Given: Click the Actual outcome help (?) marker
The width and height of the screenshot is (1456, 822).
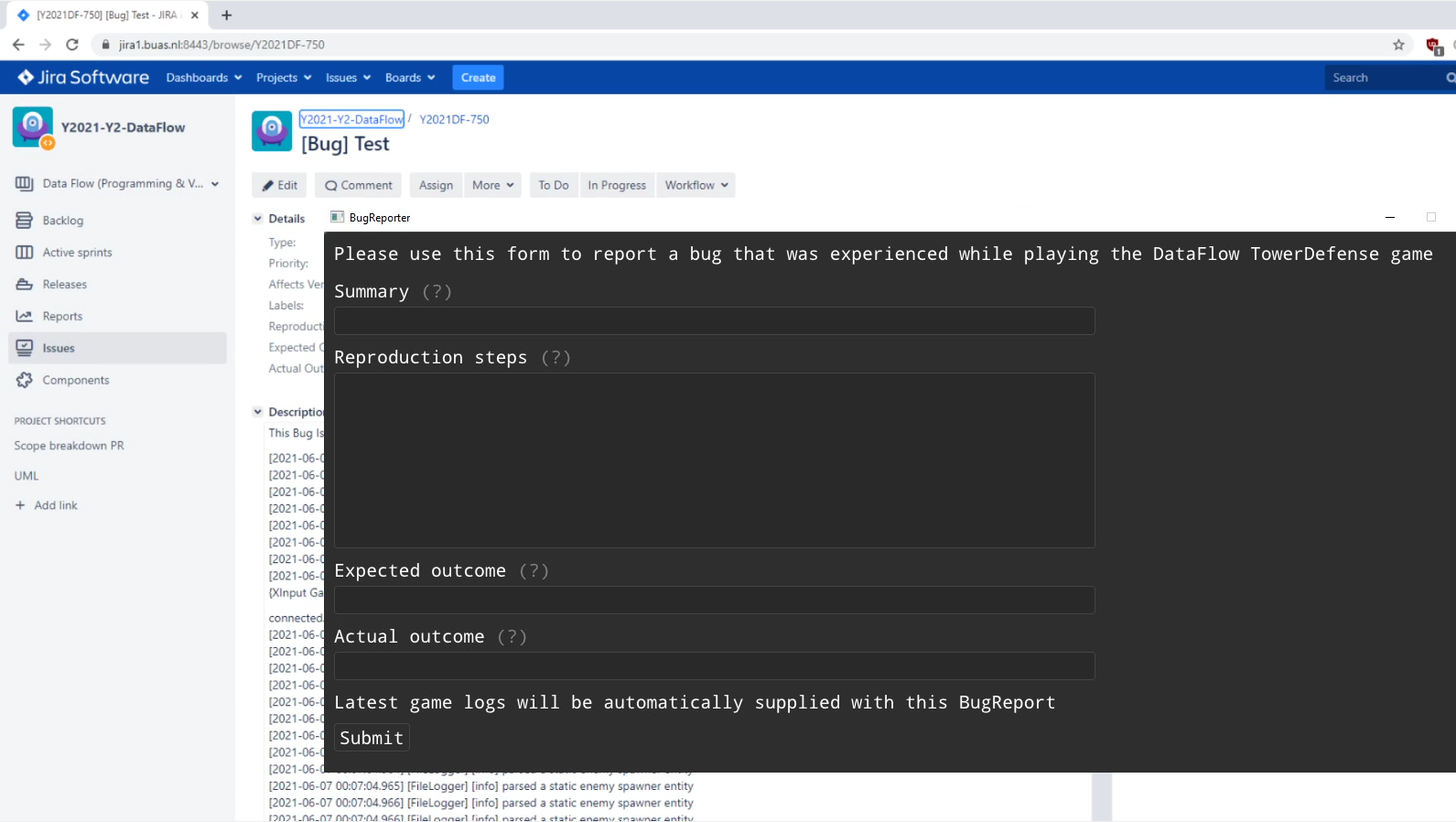Looking at the screenshot, I should click(x=512, y=636).
